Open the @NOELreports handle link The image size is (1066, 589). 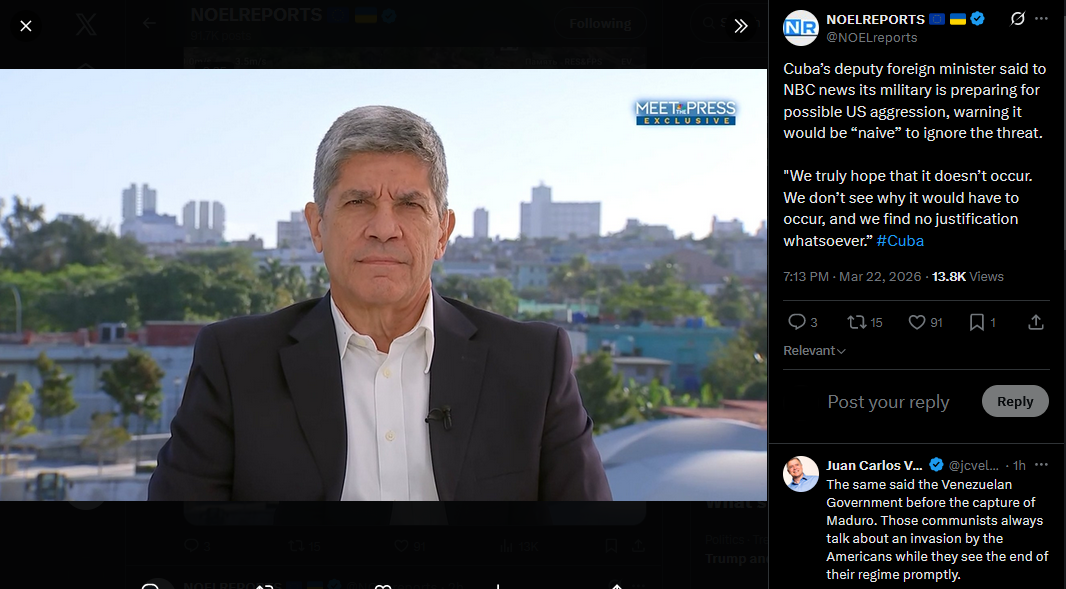872,37
